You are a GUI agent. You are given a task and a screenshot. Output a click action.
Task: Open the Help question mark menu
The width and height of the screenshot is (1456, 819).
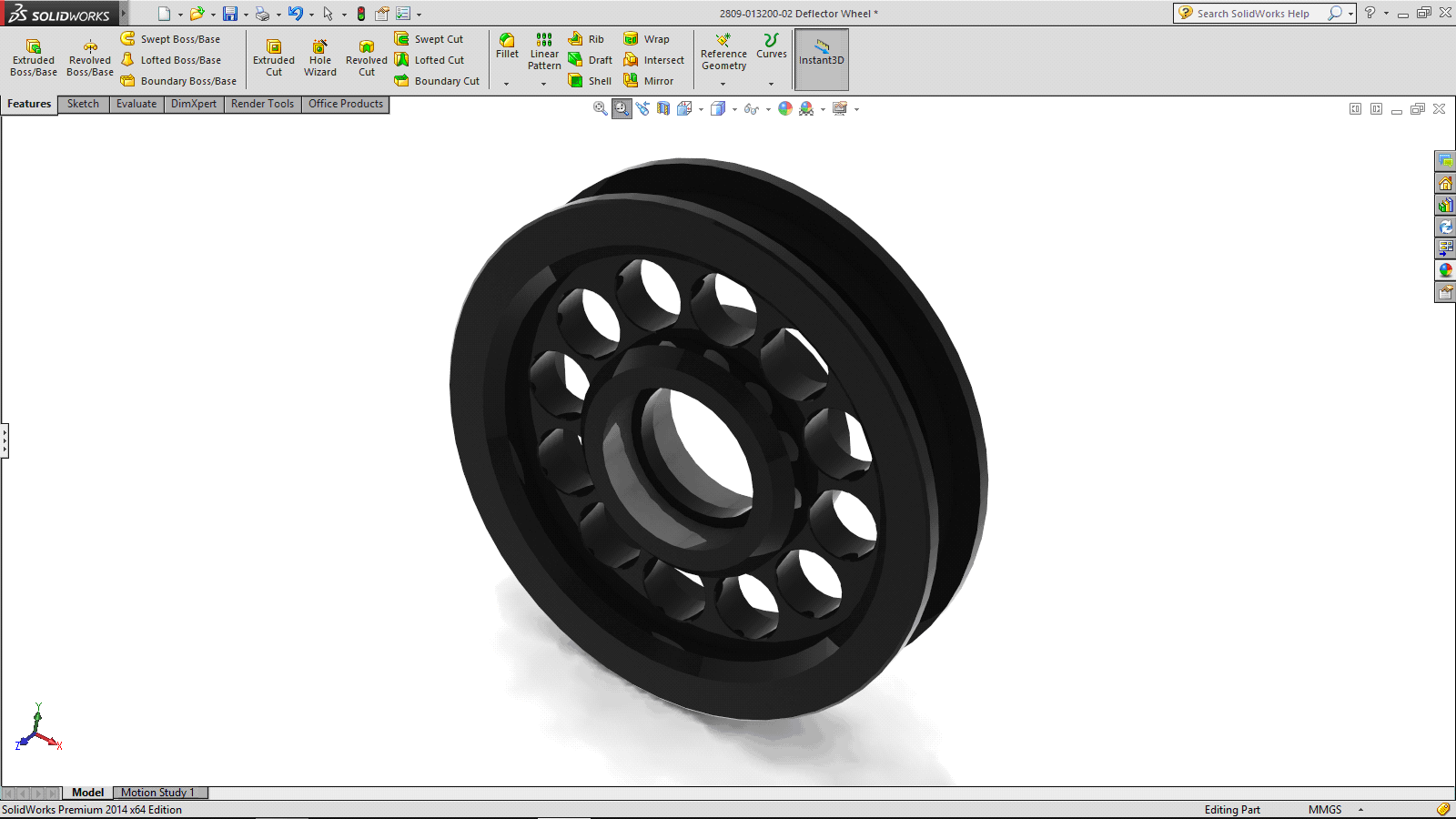1370,13
